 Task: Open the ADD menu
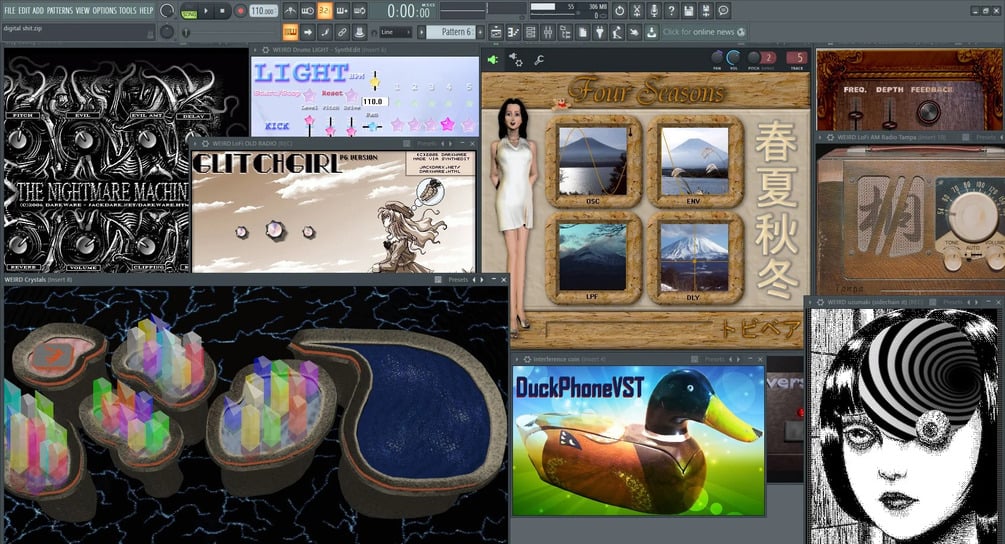tap(38, 11)
